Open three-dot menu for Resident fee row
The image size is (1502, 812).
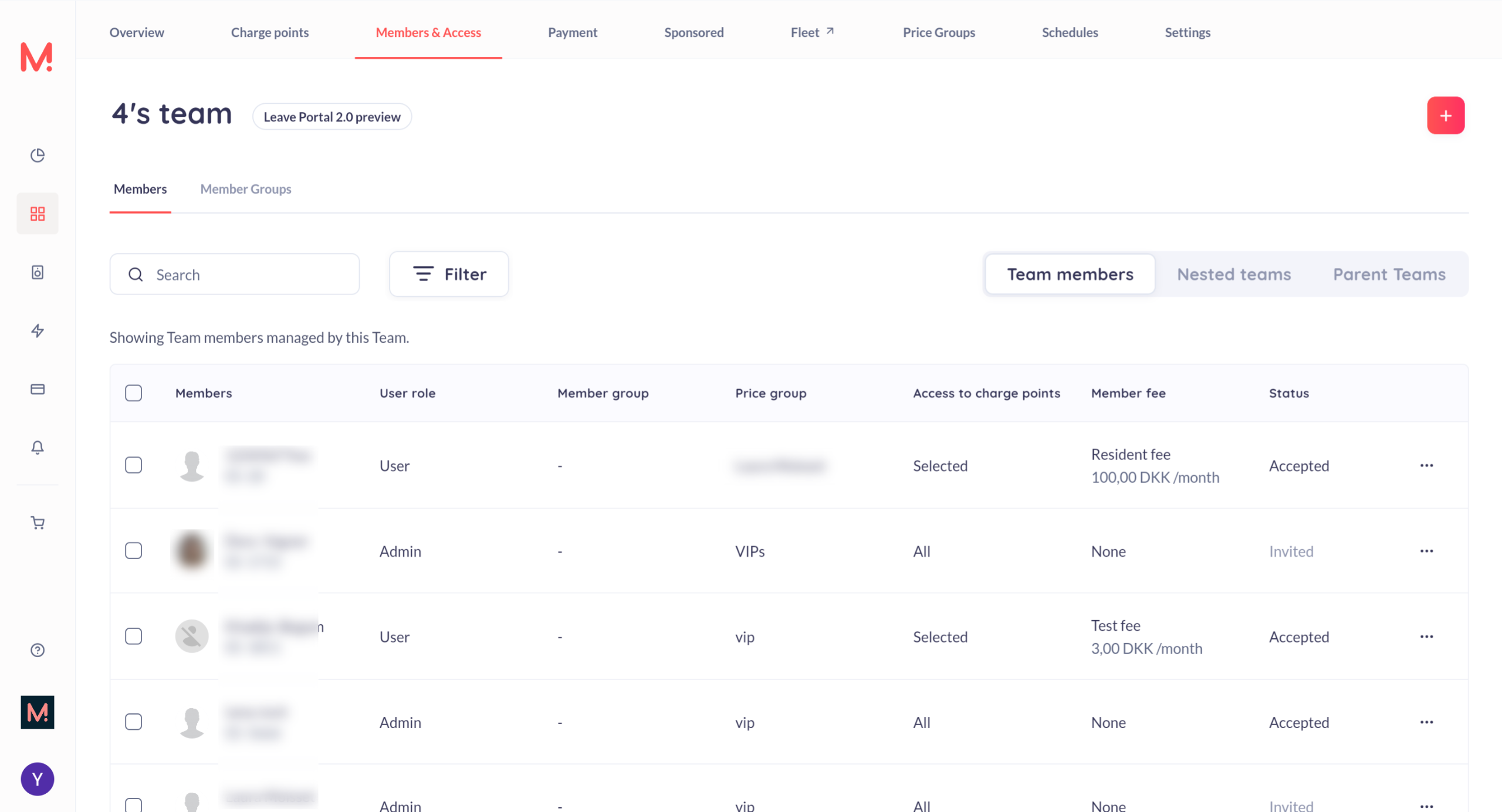point(1426,465)
